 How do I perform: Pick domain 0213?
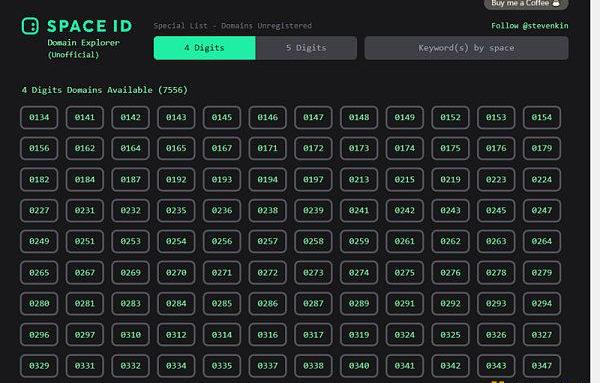(x=359, y=179)
